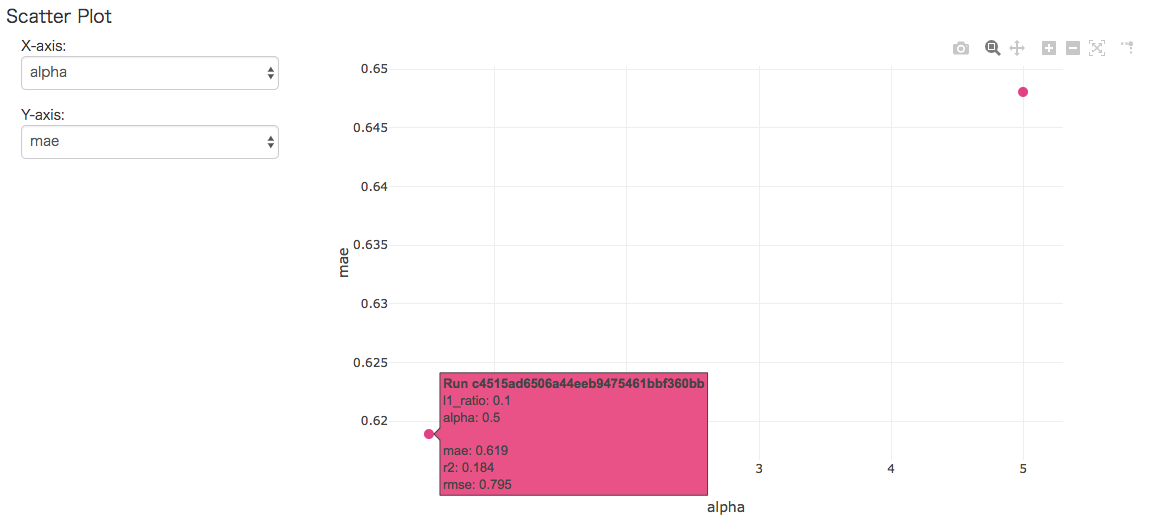1149x530 pixels.
Task: Click the Scatter Plot heading
Action: (59, 17)
